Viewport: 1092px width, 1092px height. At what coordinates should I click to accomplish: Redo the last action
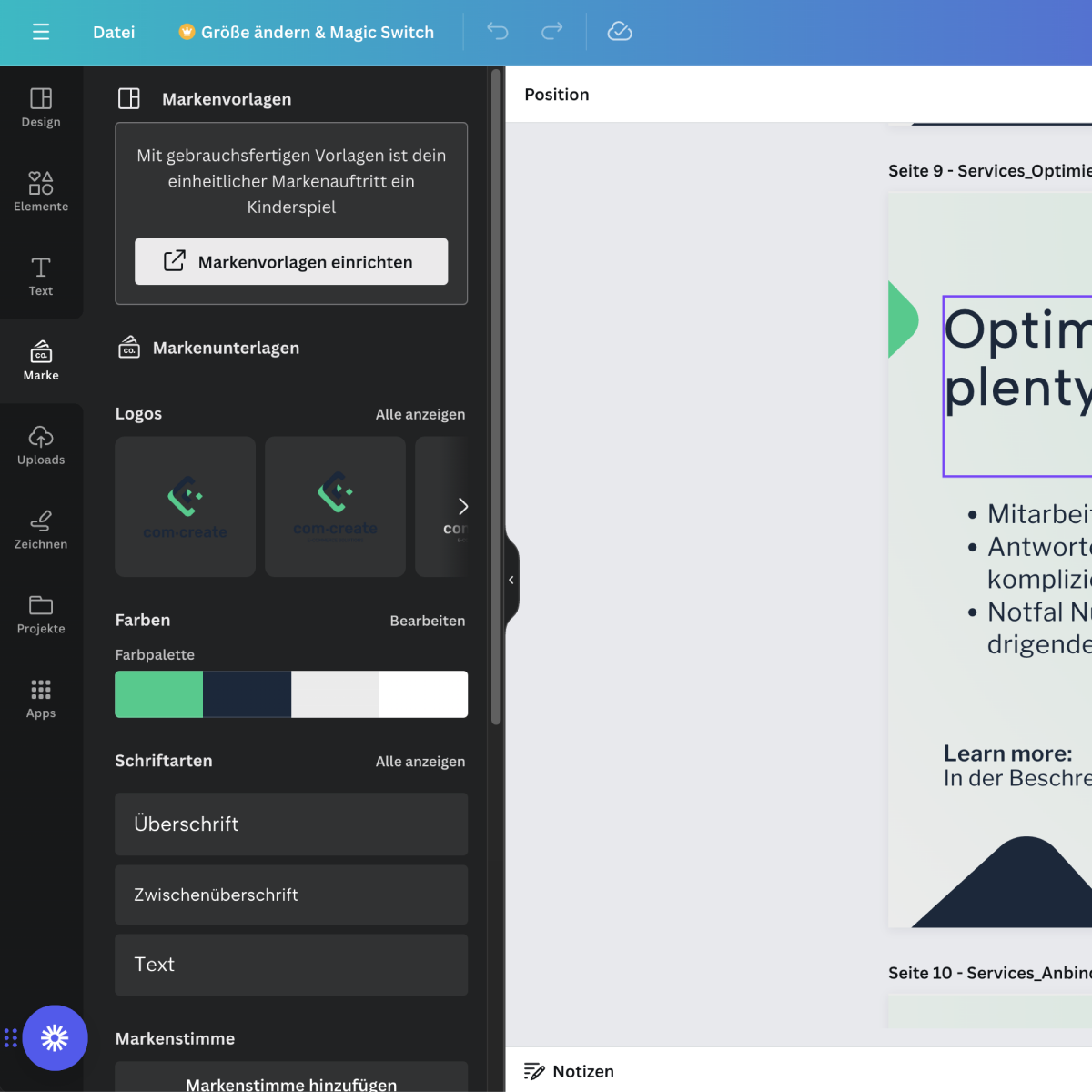[552, 32]
